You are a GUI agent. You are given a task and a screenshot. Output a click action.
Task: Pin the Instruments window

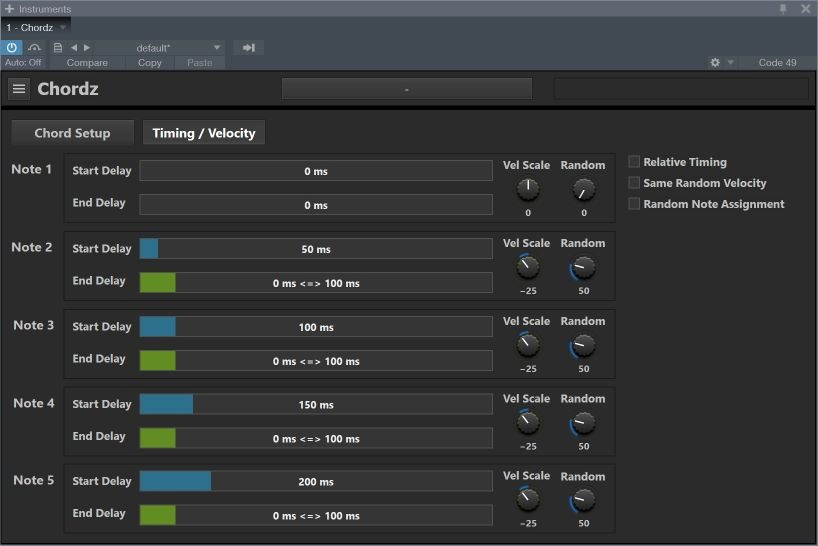tap(783, 9)
